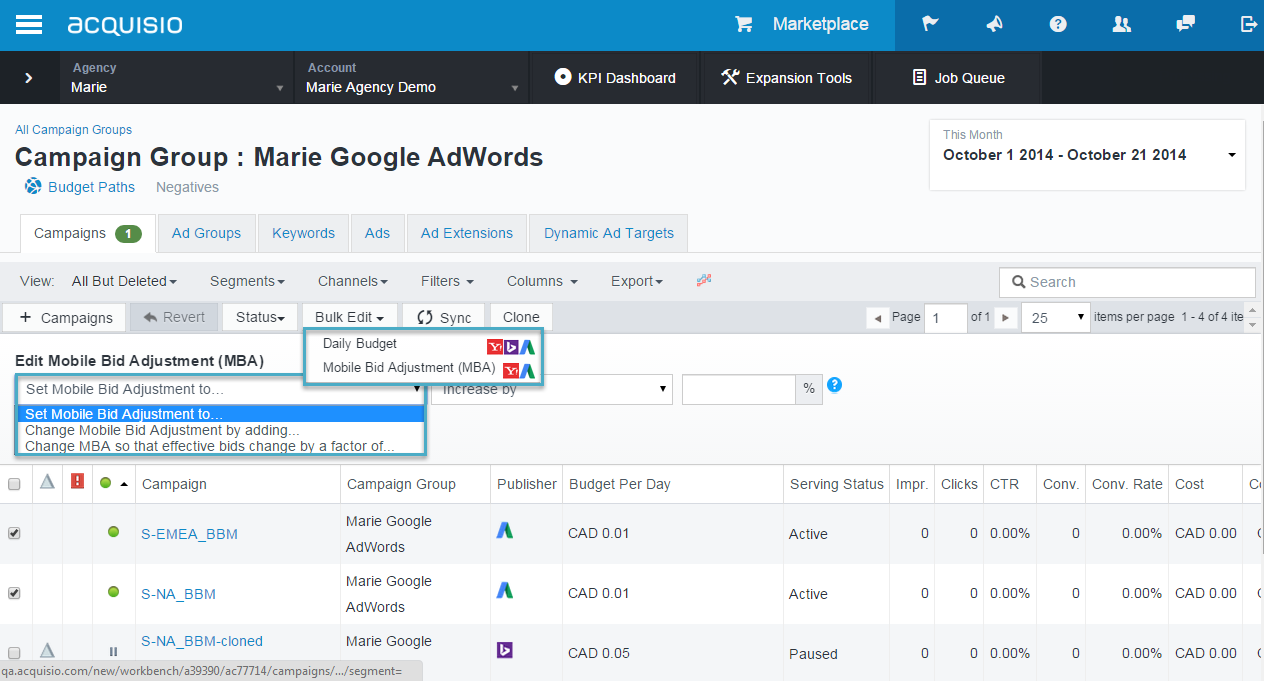Open the flag notifications icon
The width and height of the screenshot is (1264, 681).
click(930, 24)
